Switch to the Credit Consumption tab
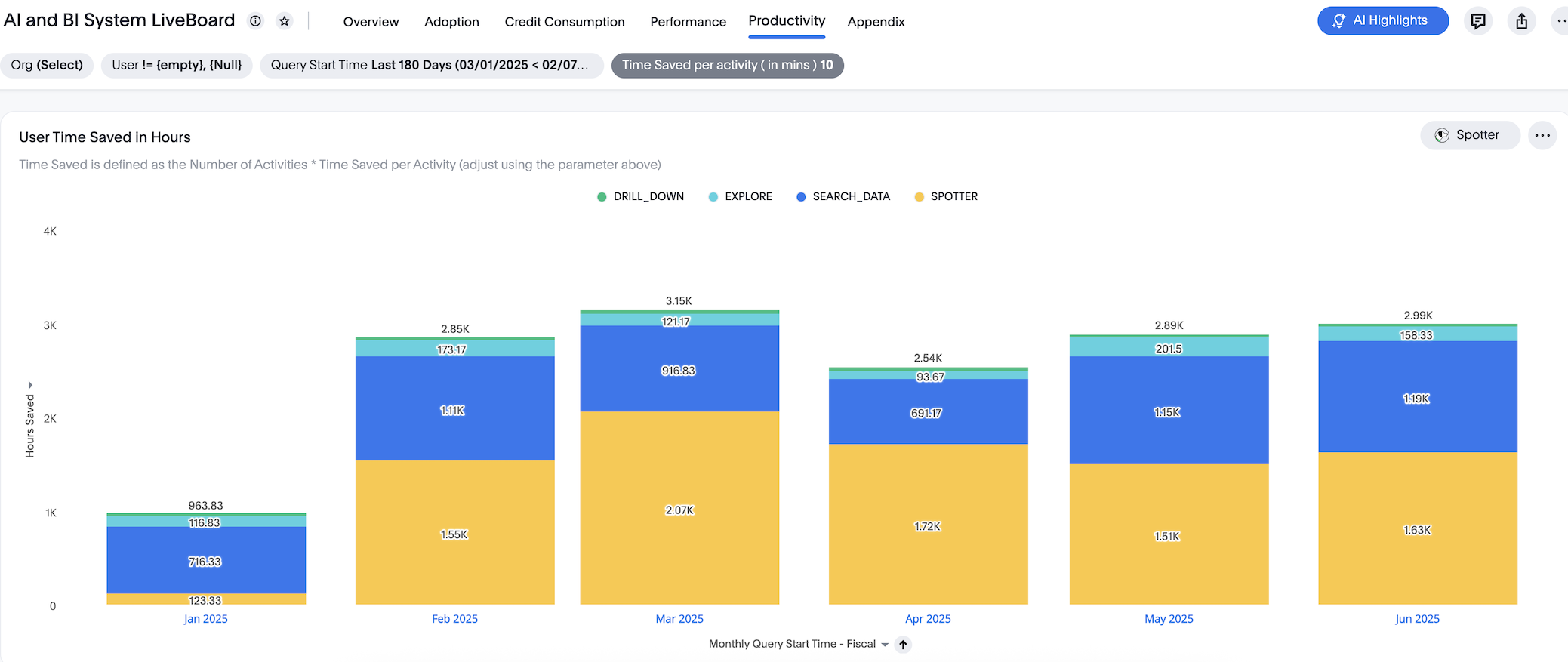 click(x=564, y=22)
